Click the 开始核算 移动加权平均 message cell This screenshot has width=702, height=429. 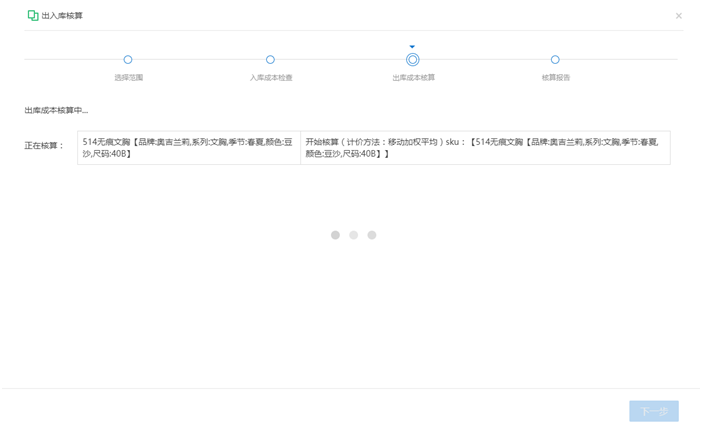pyautogui.click(x=485, y=148)
